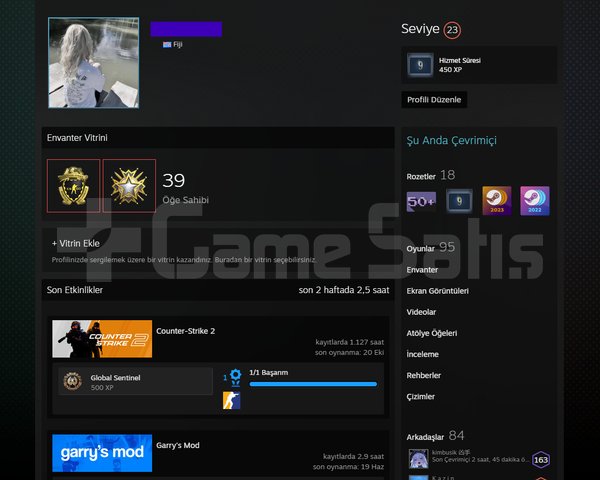The image size is (600, 480).
Task: Click the CS achievement thumbnail icon
Action: click(232, 400)
